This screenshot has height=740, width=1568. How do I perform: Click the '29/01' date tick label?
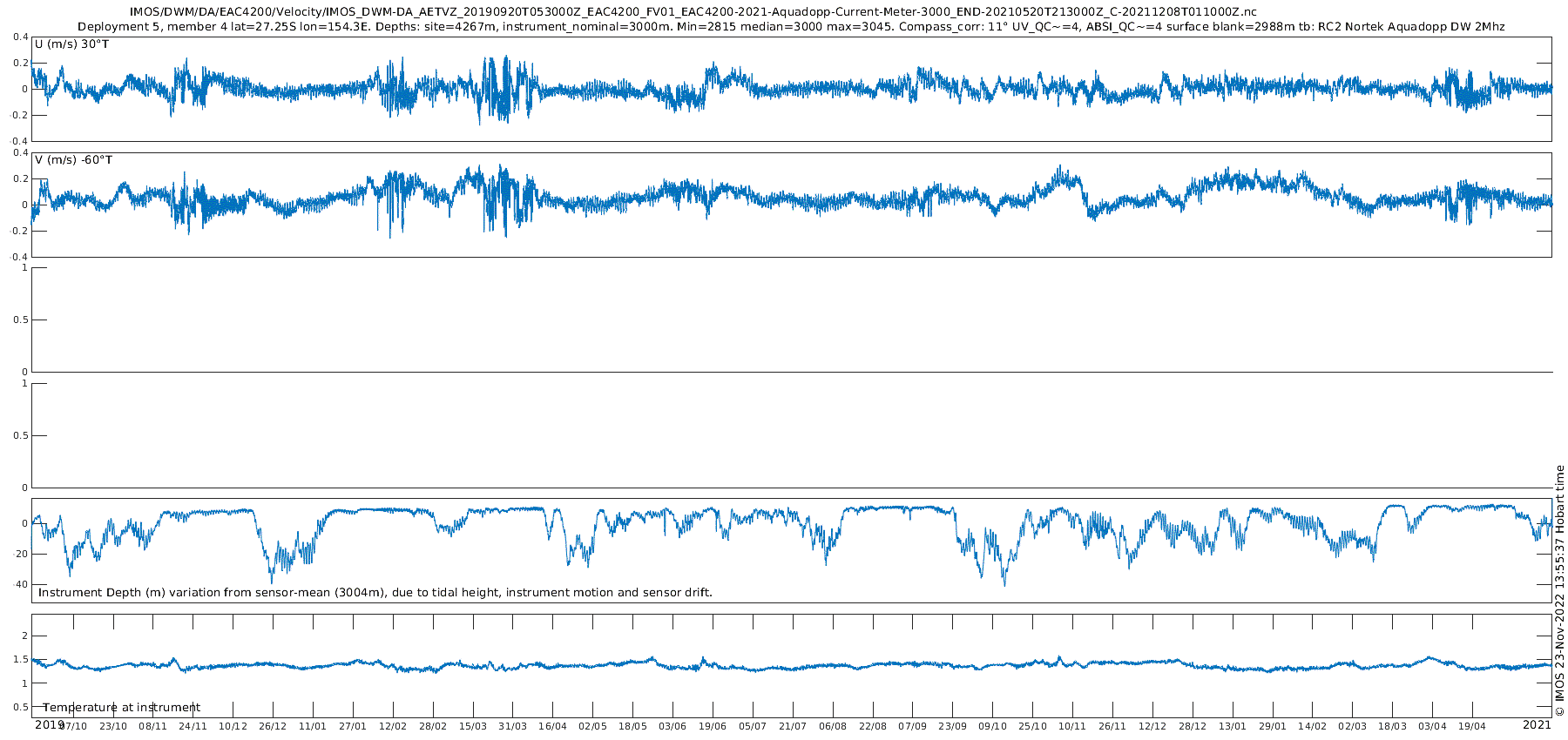tap(1273, 726)
